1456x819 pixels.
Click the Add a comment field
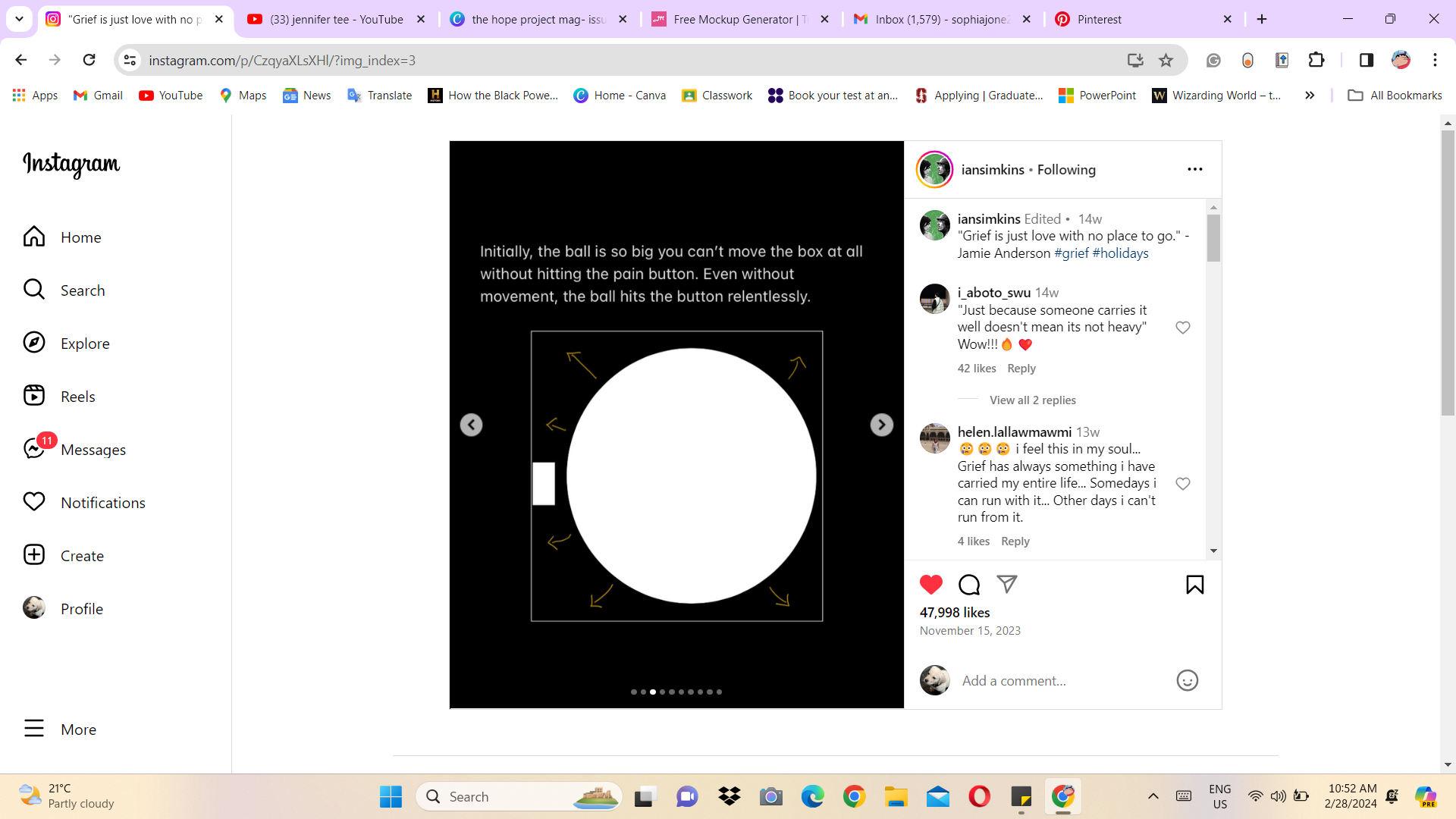(1062, 680)
